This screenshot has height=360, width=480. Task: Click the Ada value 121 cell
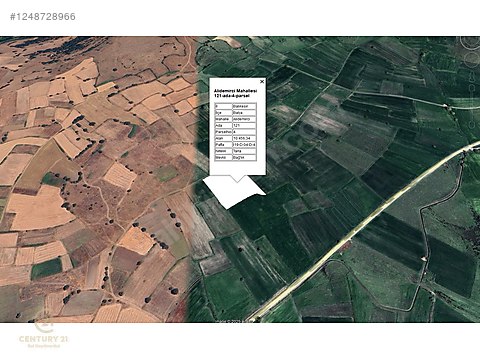point(244,125)
